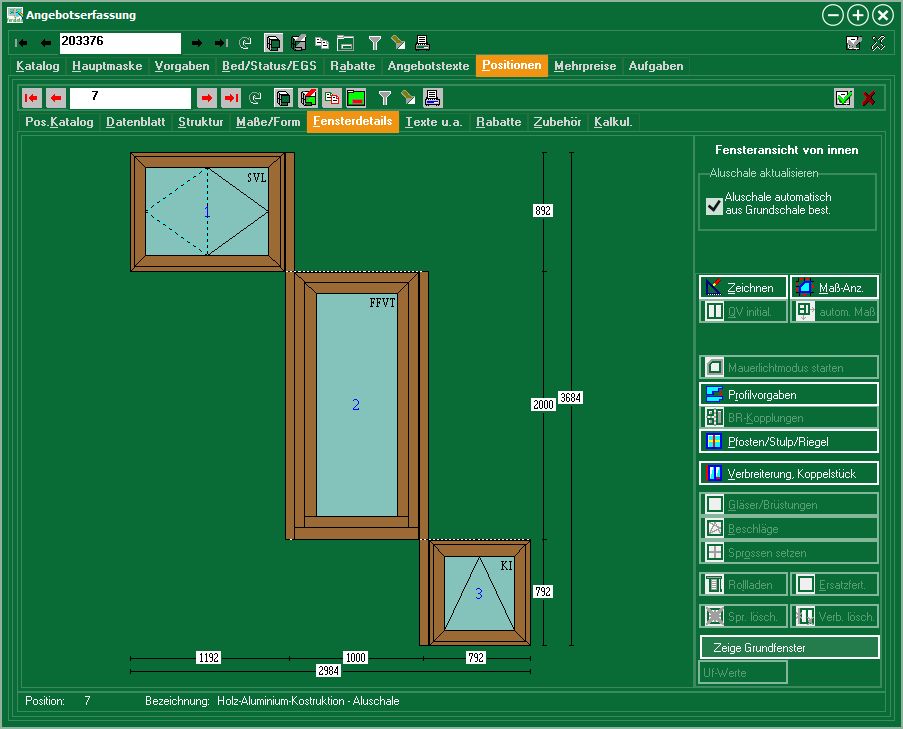This screenshot has width=903, height=729.
Task: Select window pane 3 labeled KI
Action: [x=479, y=593]
